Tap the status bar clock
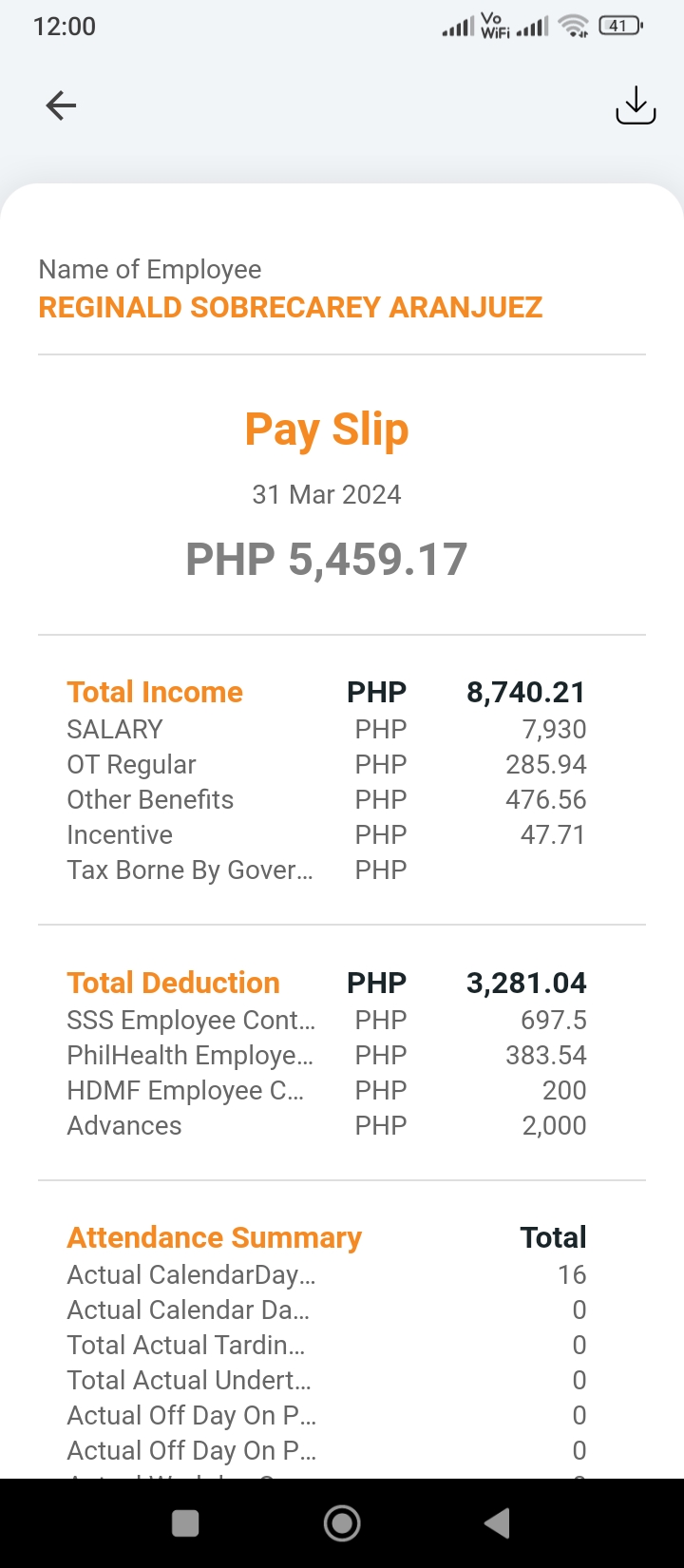Screen dimensions: 684x1568 [65, 27]
